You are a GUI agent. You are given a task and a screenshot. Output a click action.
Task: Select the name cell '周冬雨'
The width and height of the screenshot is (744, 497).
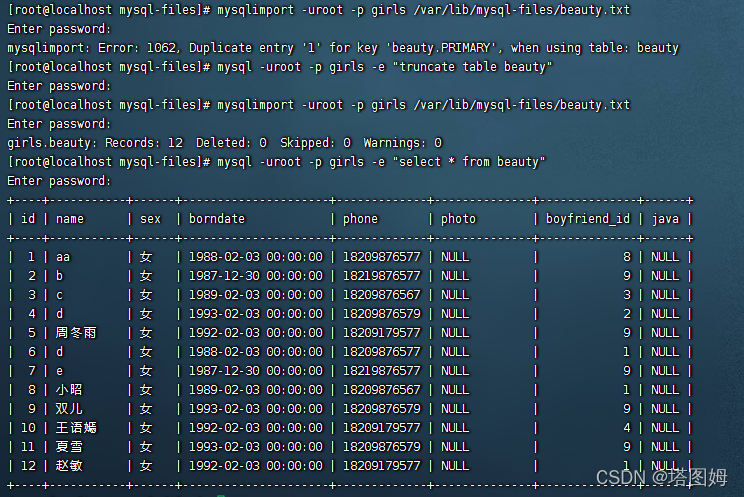click(76, 333)
